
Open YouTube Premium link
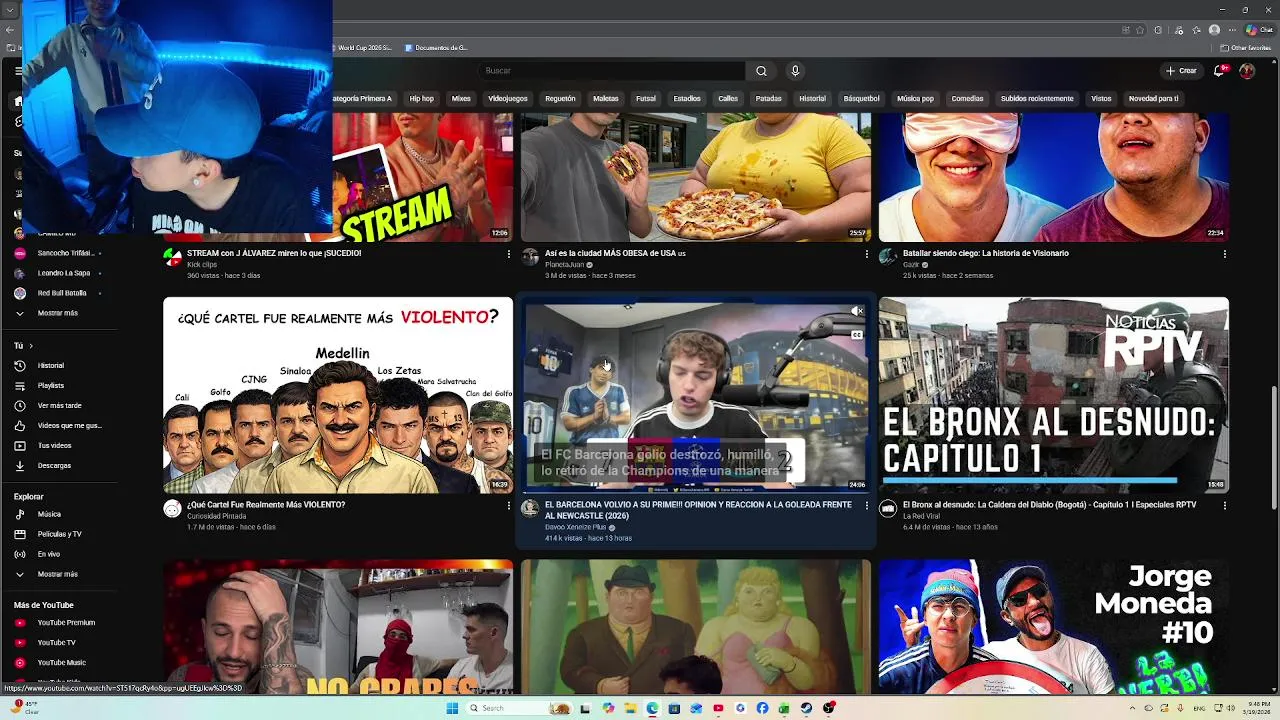(66, 623)
